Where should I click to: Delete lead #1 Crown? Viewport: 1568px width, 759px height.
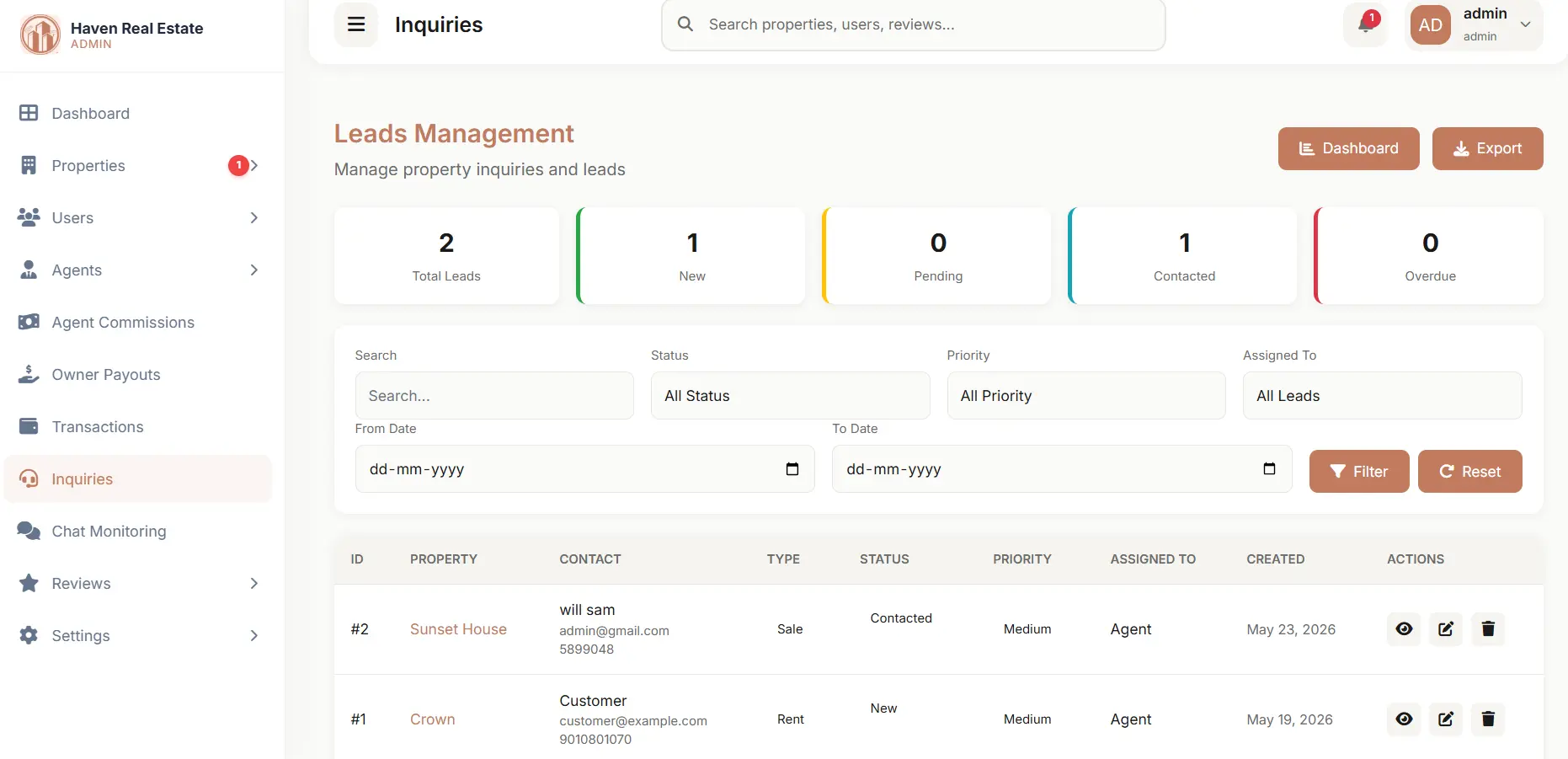coord(1488,719)
